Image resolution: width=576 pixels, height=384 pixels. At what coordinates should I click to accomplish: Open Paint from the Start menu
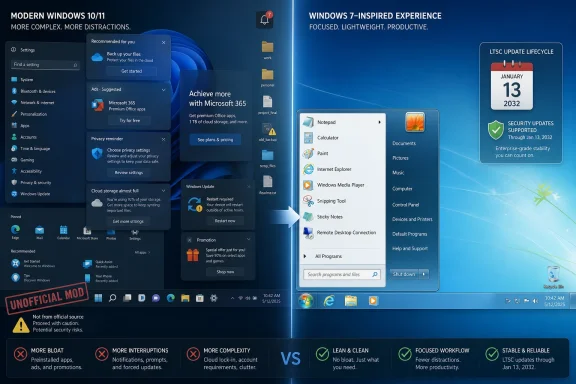tap(316, 153)
